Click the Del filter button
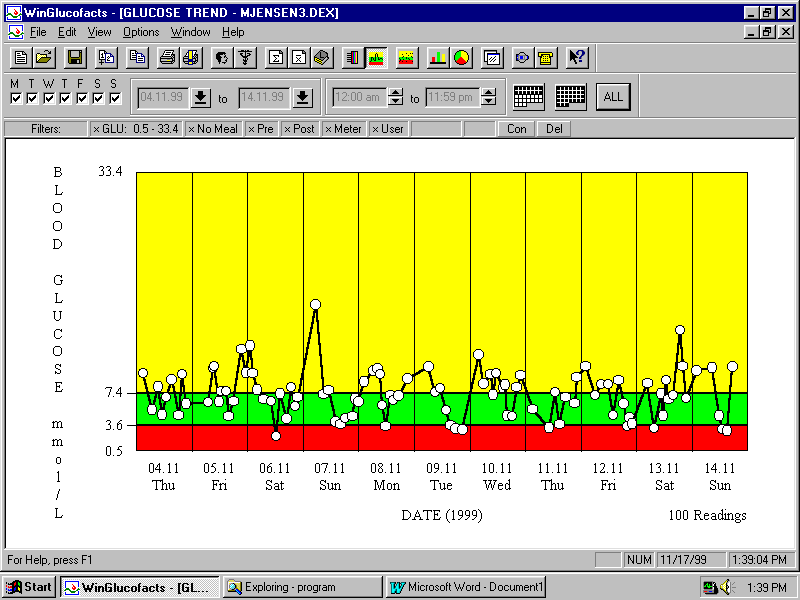The width and height of the screenshot is (800, 600). tap(552, 129)
